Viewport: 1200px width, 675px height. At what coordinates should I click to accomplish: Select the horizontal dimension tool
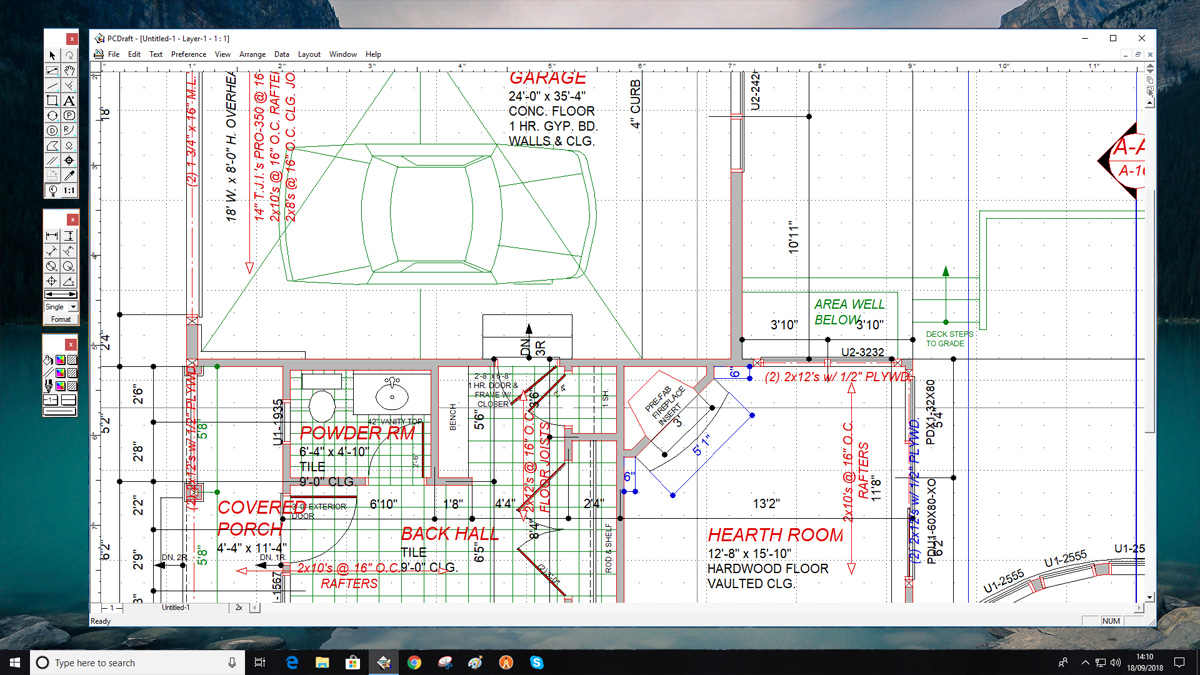53,236
